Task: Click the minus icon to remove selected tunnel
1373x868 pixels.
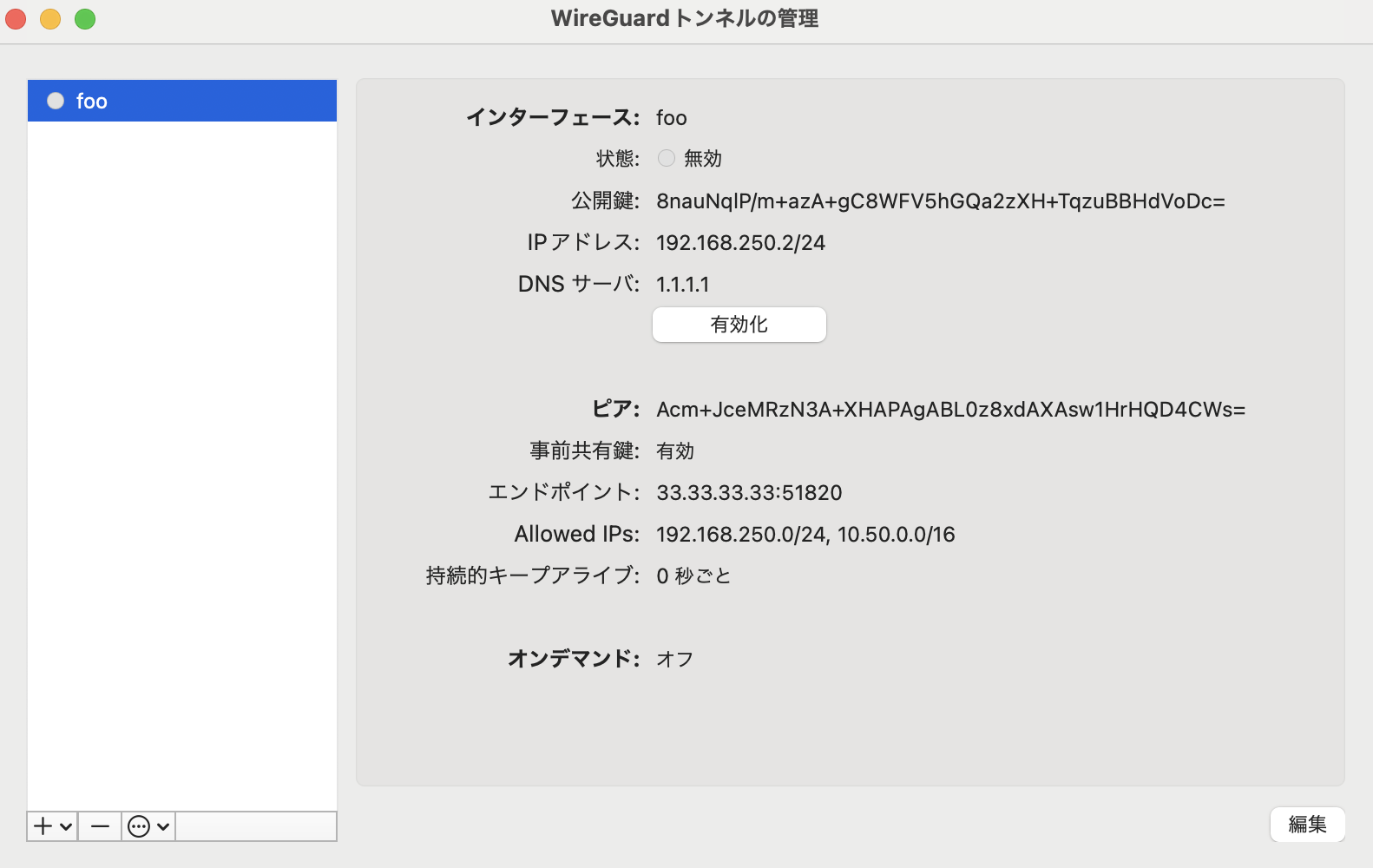Action: (100, 826)
